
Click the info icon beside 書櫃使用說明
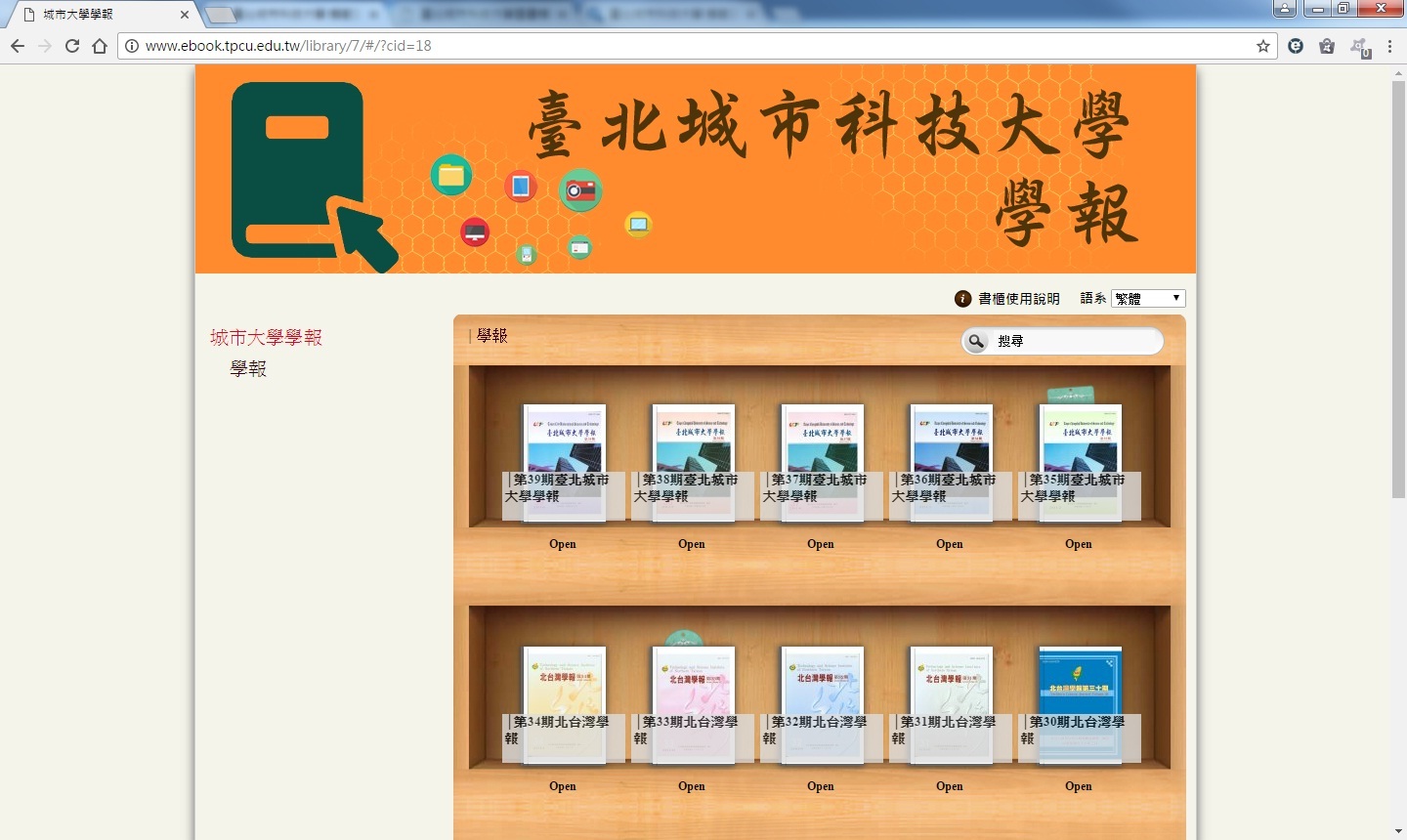click(963, 299)
